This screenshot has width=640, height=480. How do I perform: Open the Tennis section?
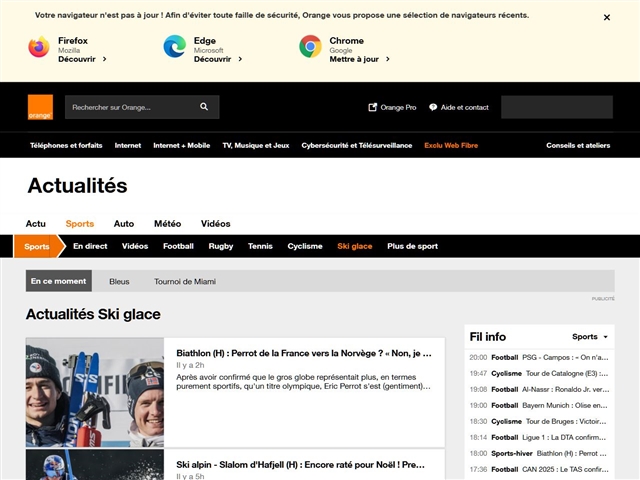point(260,246)
